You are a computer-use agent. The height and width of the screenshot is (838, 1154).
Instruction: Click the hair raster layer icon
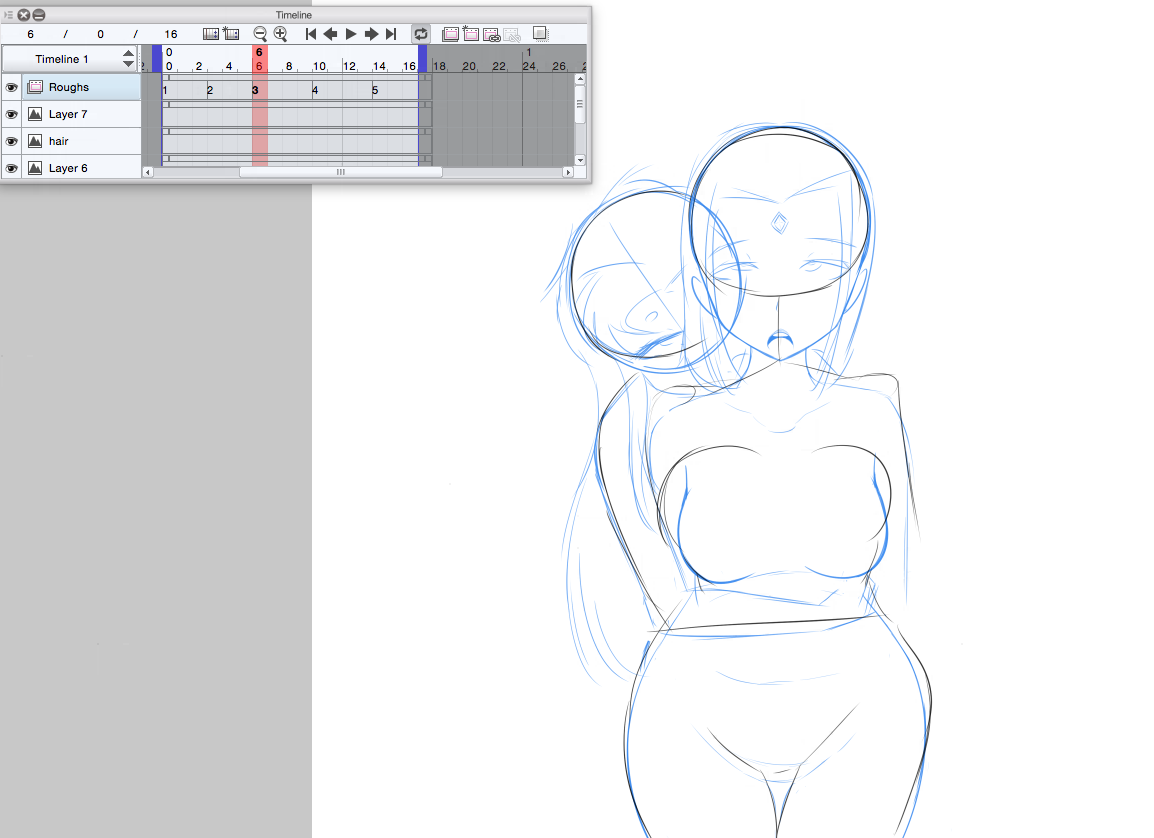click(x=35, y=141)
